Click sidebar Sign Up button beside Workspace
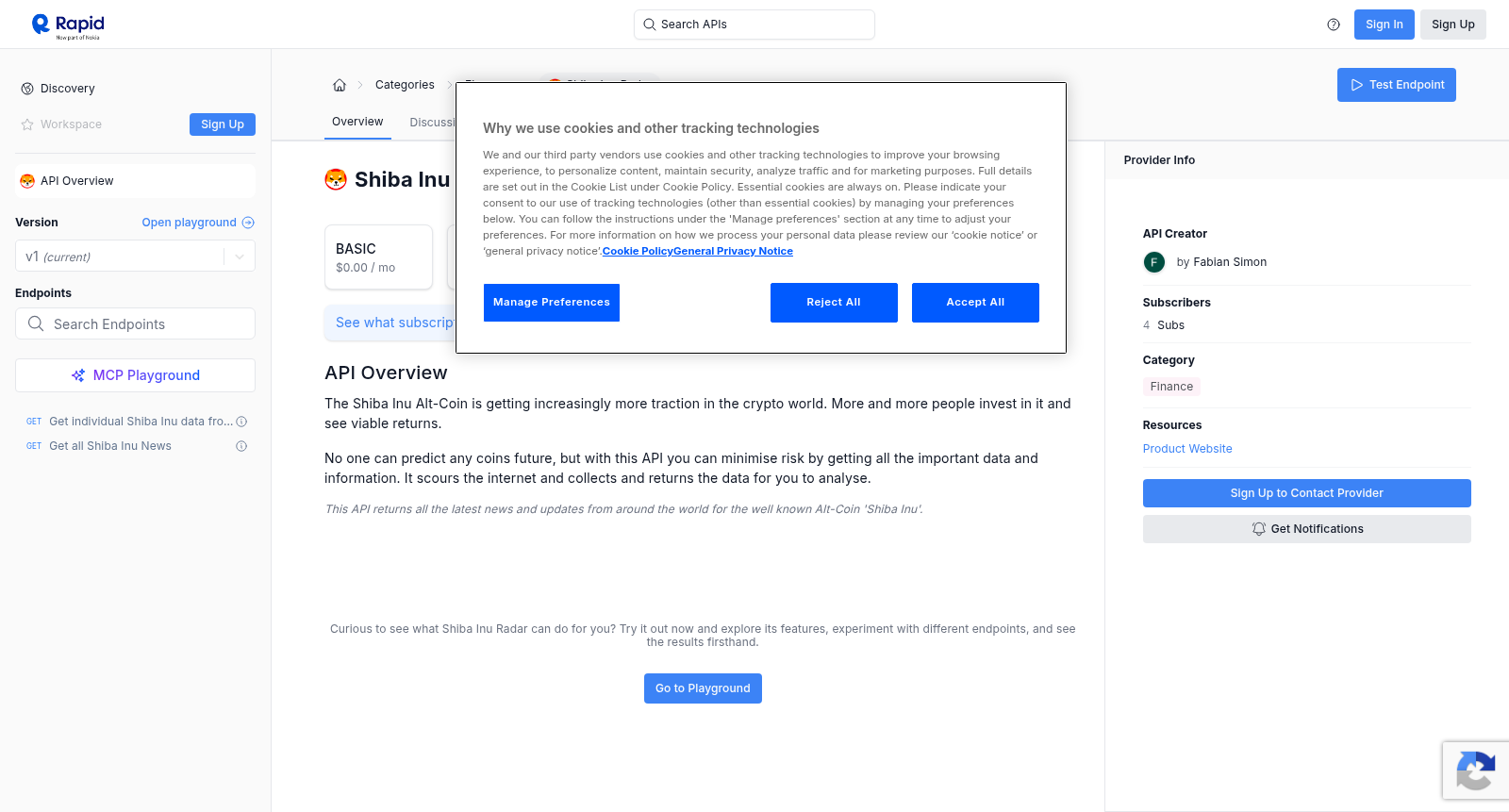This screenshot has width=1509, height=812. click(223, 124)
